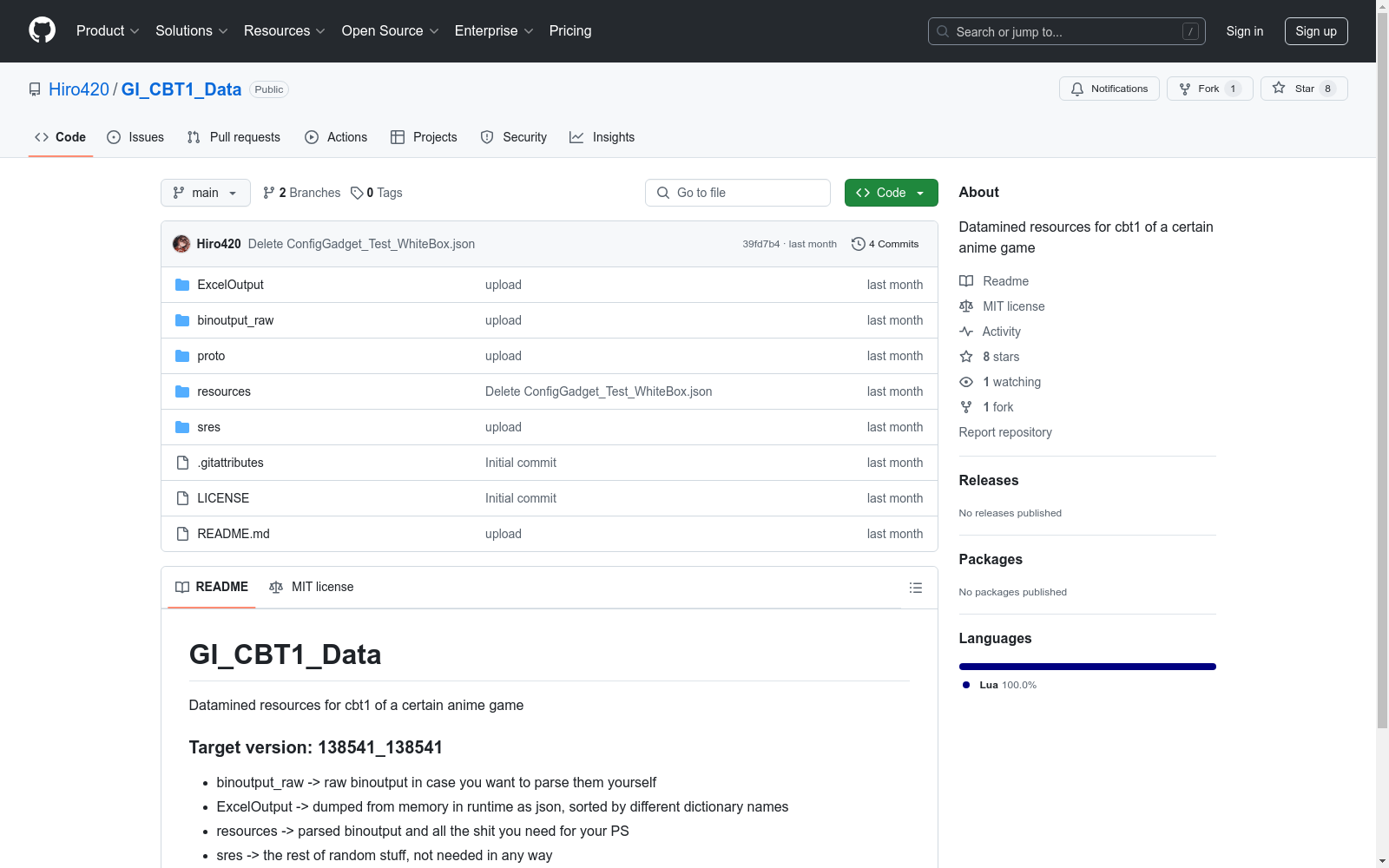Switch to the Actions tab
The height and width of the screenshot is (868, 1389).
336,137
